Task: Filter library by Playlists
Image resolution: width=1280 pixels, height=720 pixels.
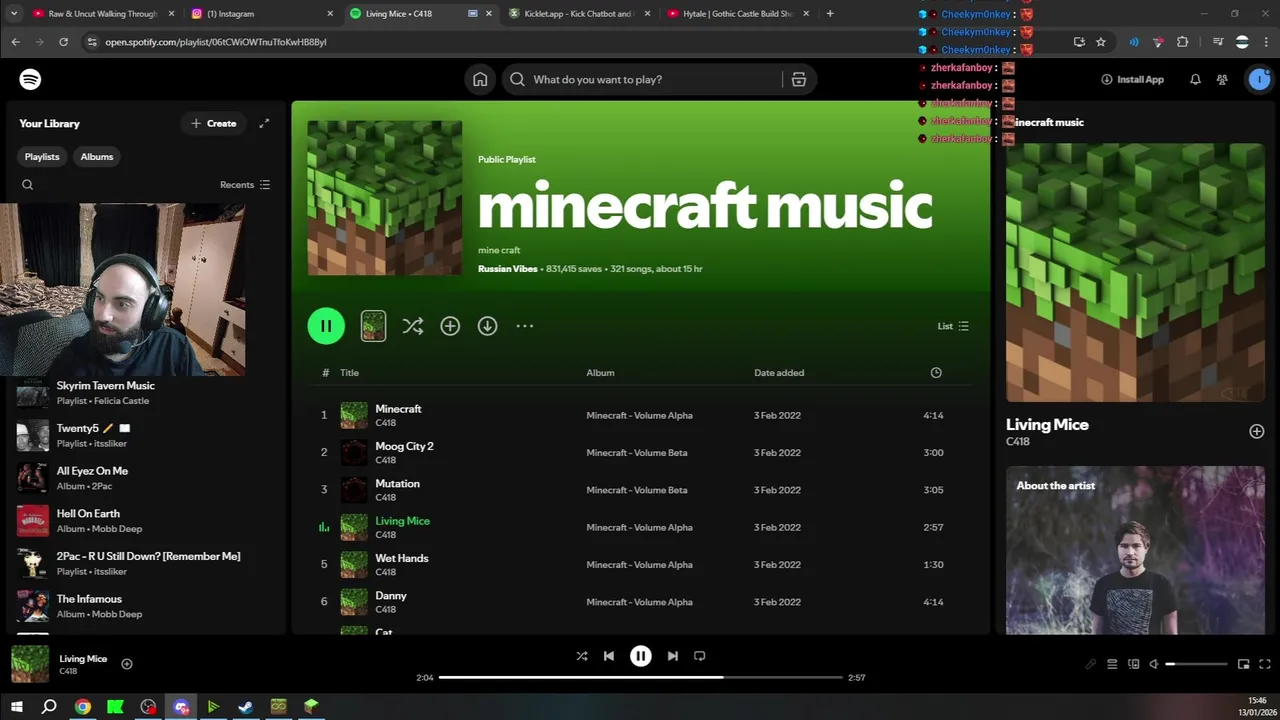Action: [x=42, y=157]
